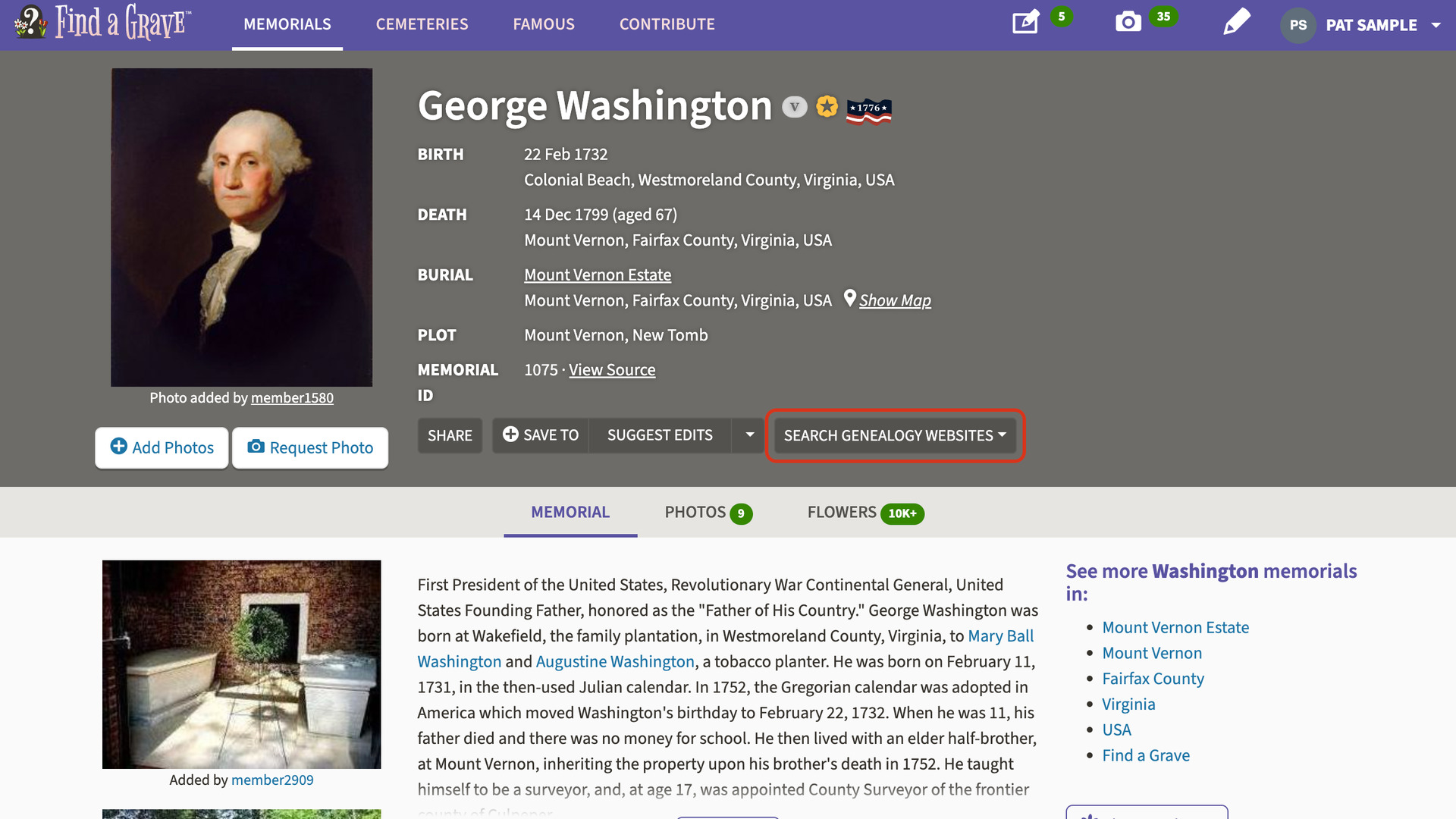The height and width of the screenshot is (819, 1456).
Task: Open the Mary Ball Washington link
Action: pos(1001,635)
